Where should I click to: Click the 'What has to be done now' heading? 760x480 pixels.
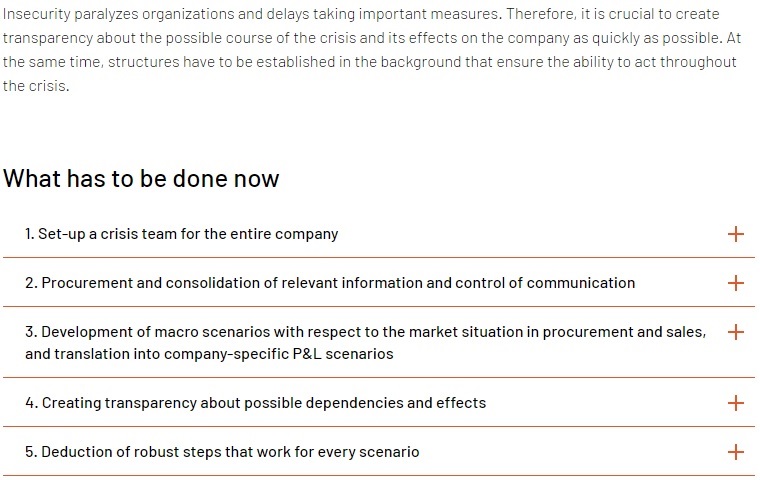point(141,178)
